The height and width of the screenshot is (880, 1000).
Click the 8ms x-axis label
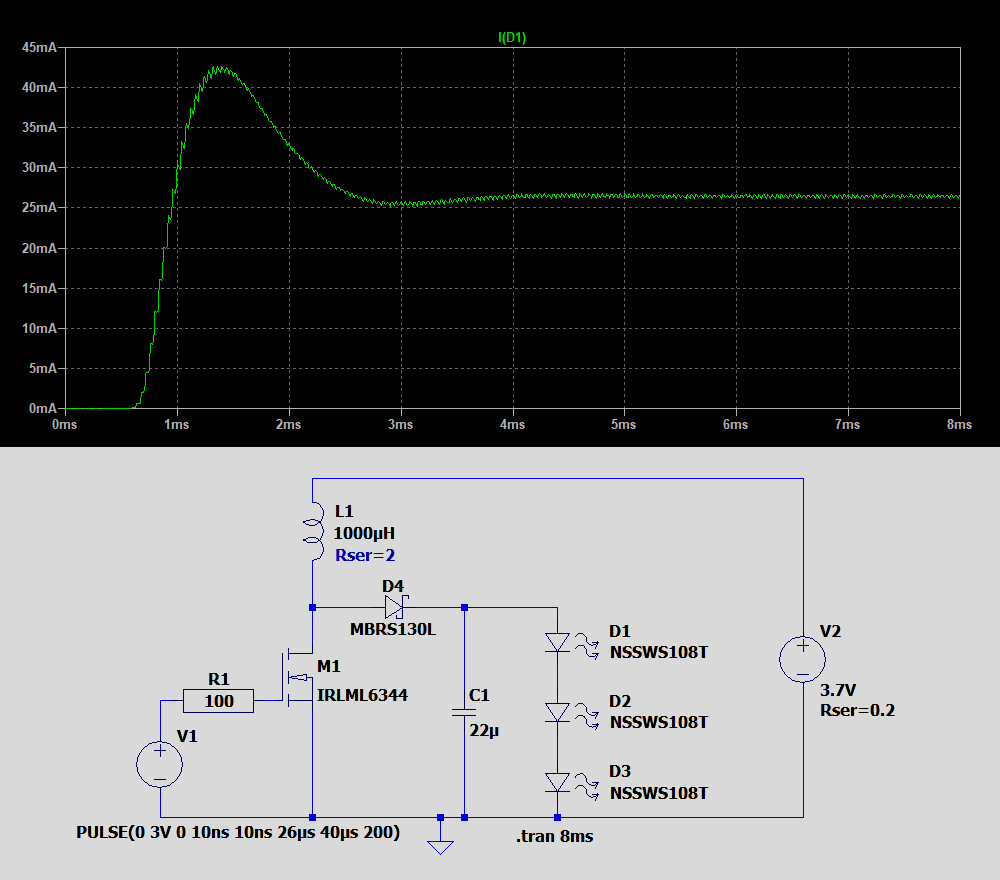coord(959,425)
